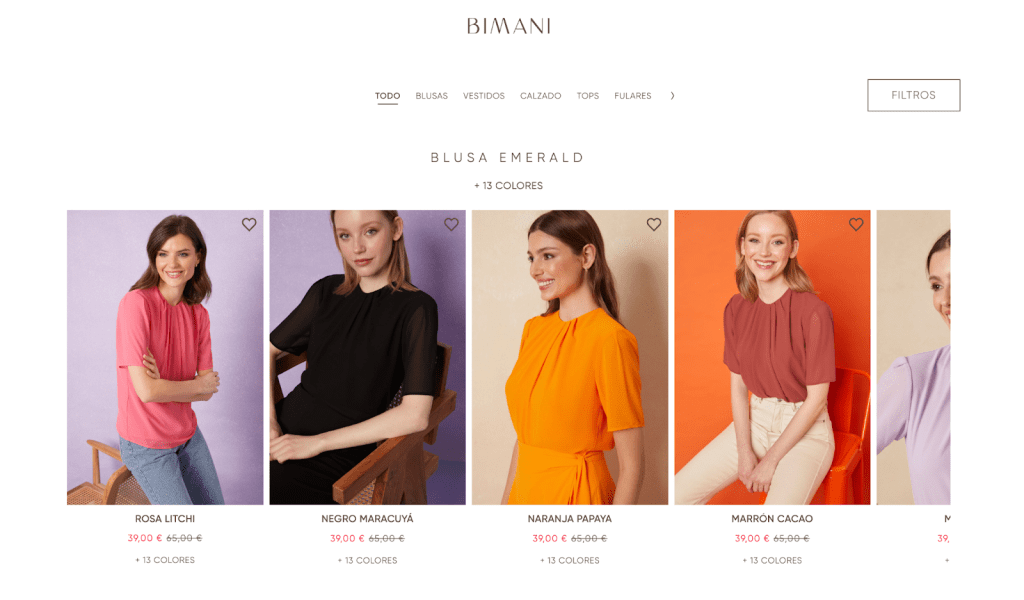Favorite the Rosa Litchi blouse with heart icon
This screenshot has height=600, width=1024.
(249, 225)
